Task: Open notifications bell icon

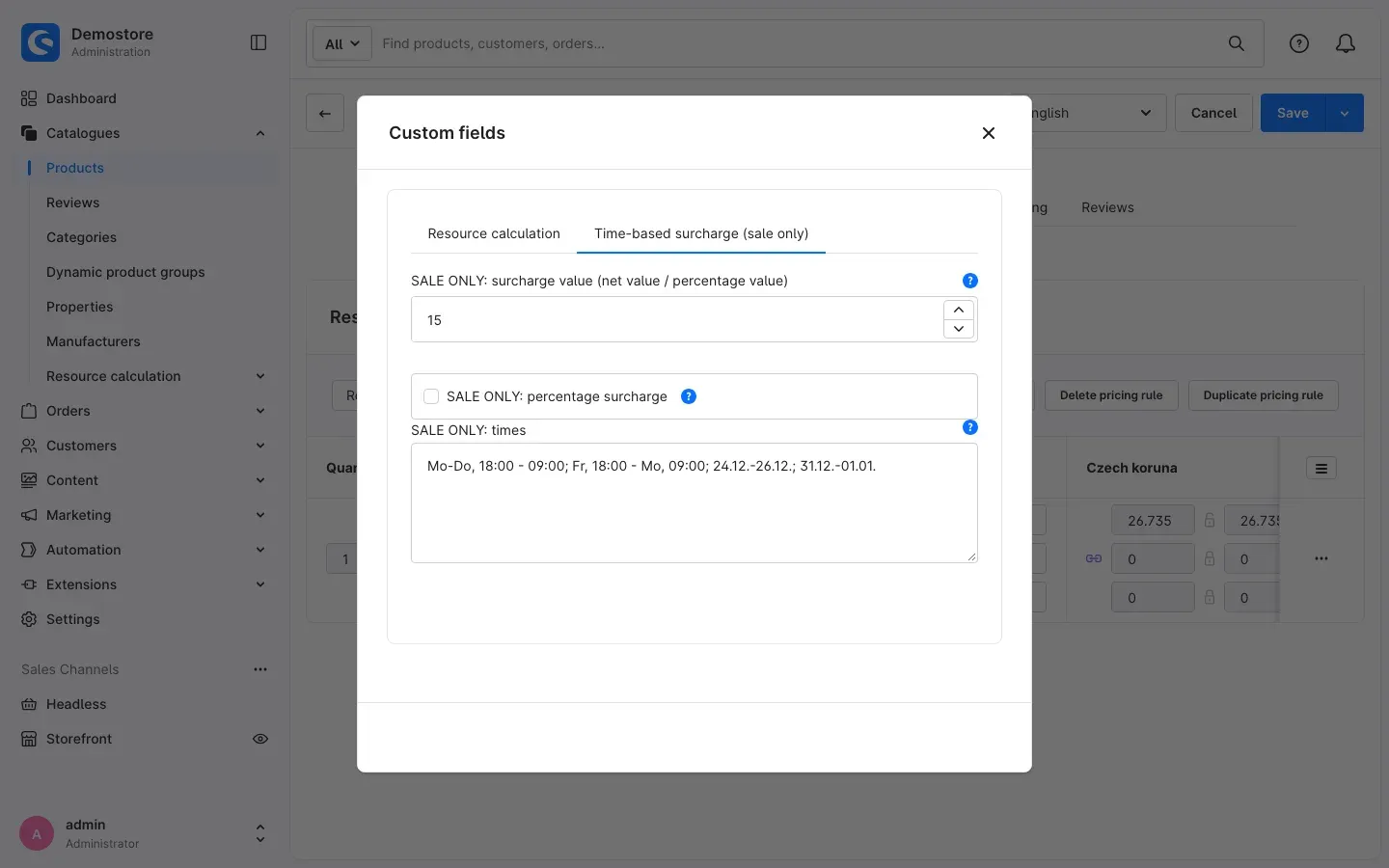Action: [x=1346, y=43]
